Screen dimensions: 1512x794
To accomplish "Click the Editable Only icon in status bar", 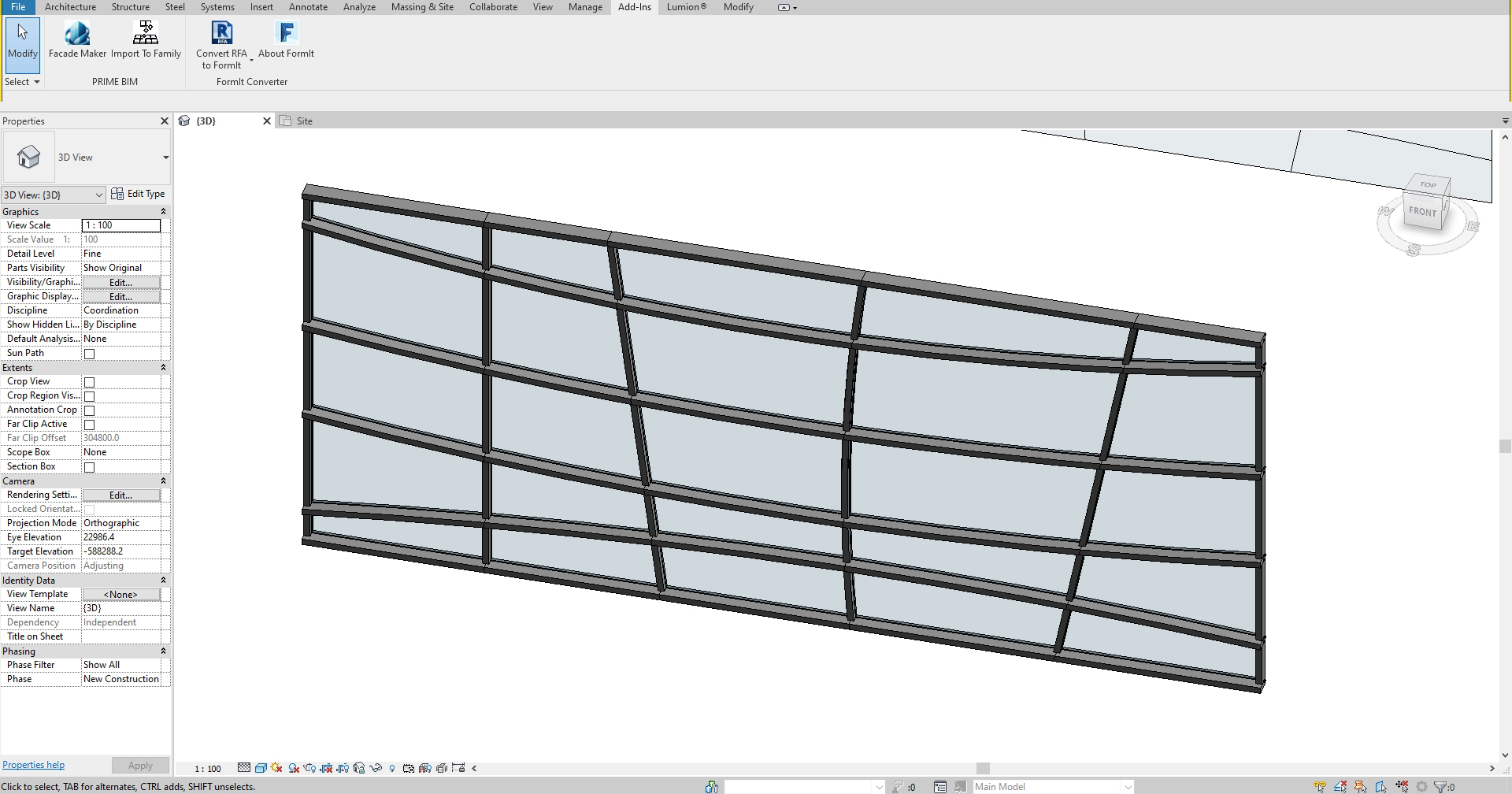I will click(899, 786).
